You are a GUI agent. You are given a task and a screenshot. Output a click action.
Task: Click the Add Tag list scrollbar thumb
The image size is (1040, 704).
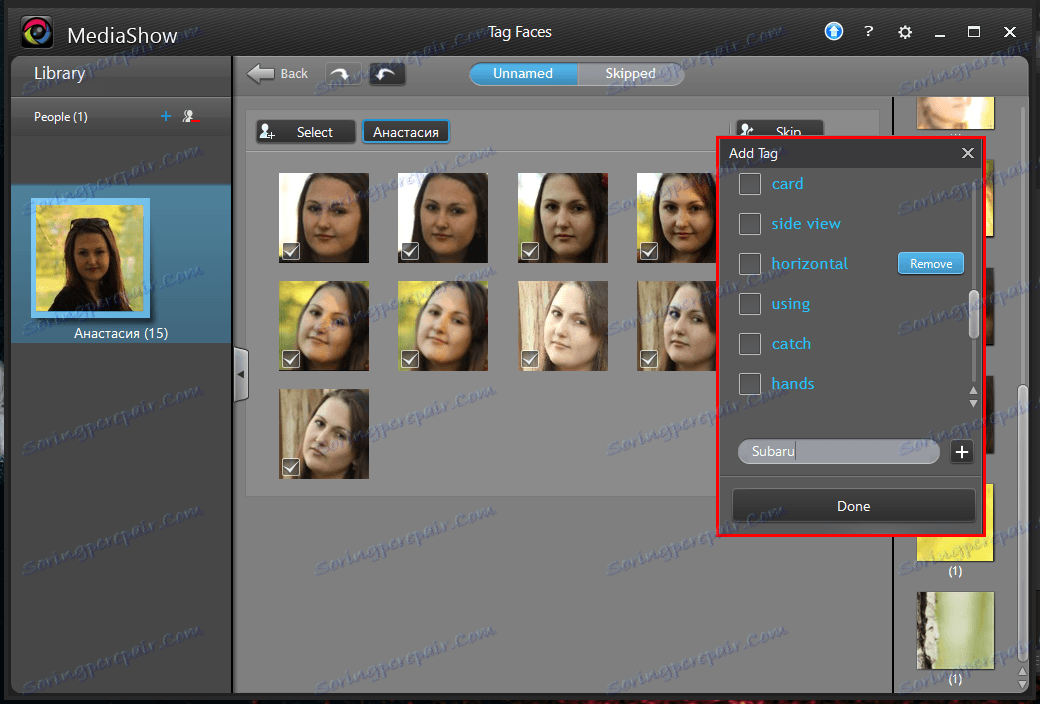974,315
